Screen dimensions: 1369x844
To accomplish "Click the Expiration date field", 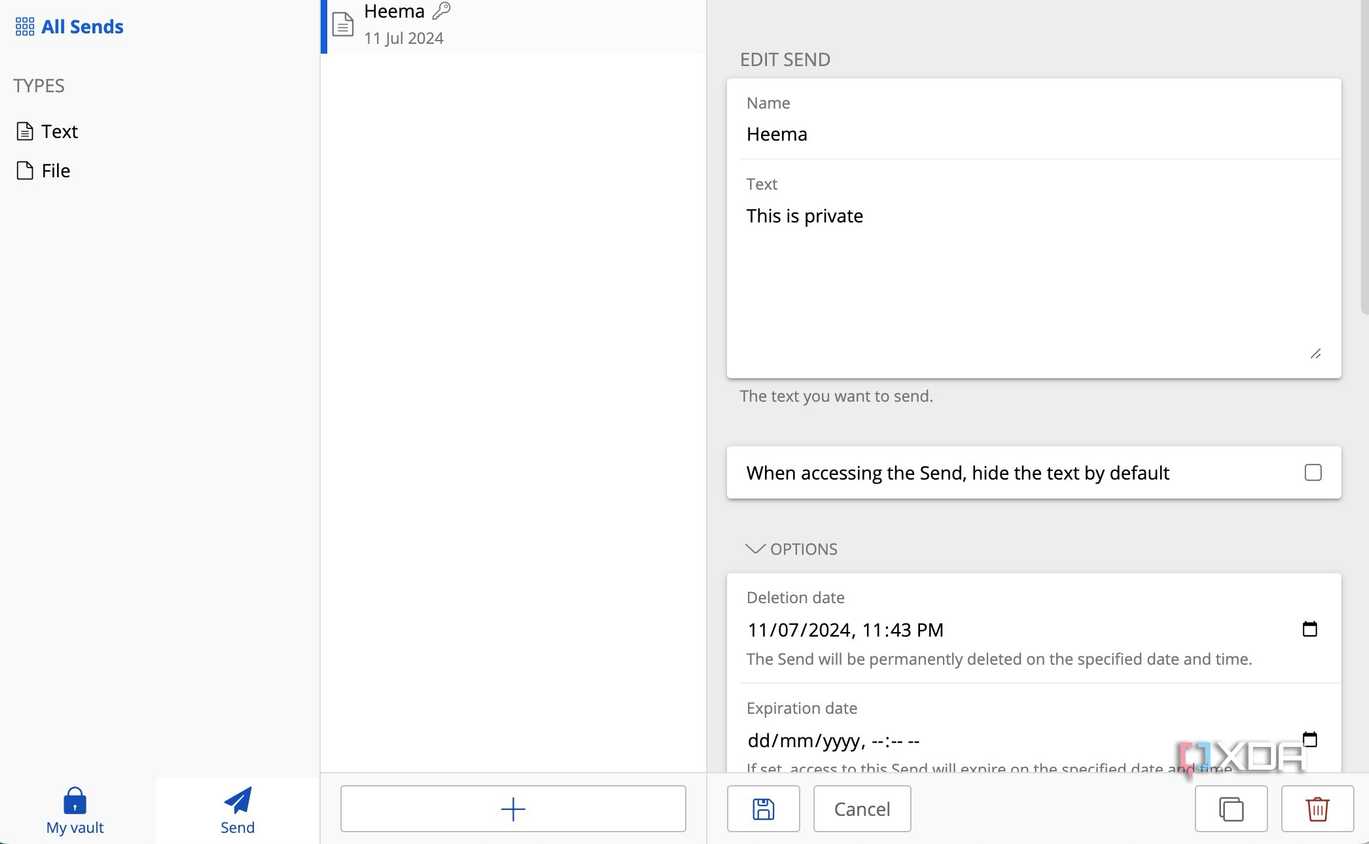I will 1034,741.
